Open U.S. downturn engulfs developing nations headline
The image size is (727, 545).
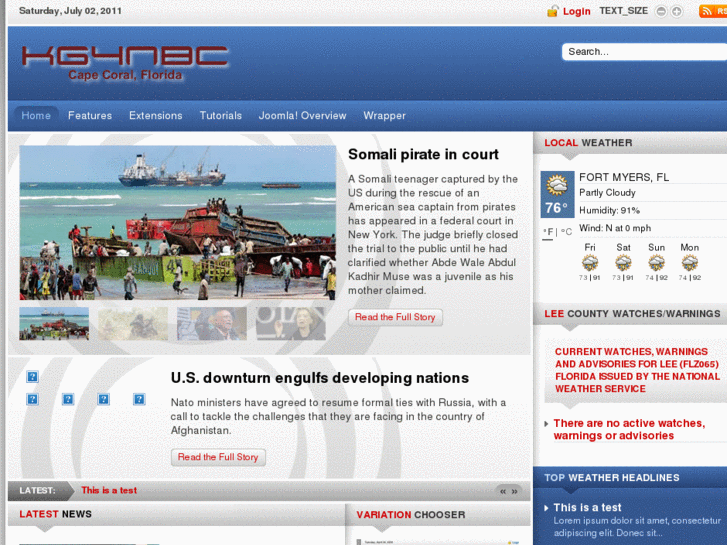(320, 378)
